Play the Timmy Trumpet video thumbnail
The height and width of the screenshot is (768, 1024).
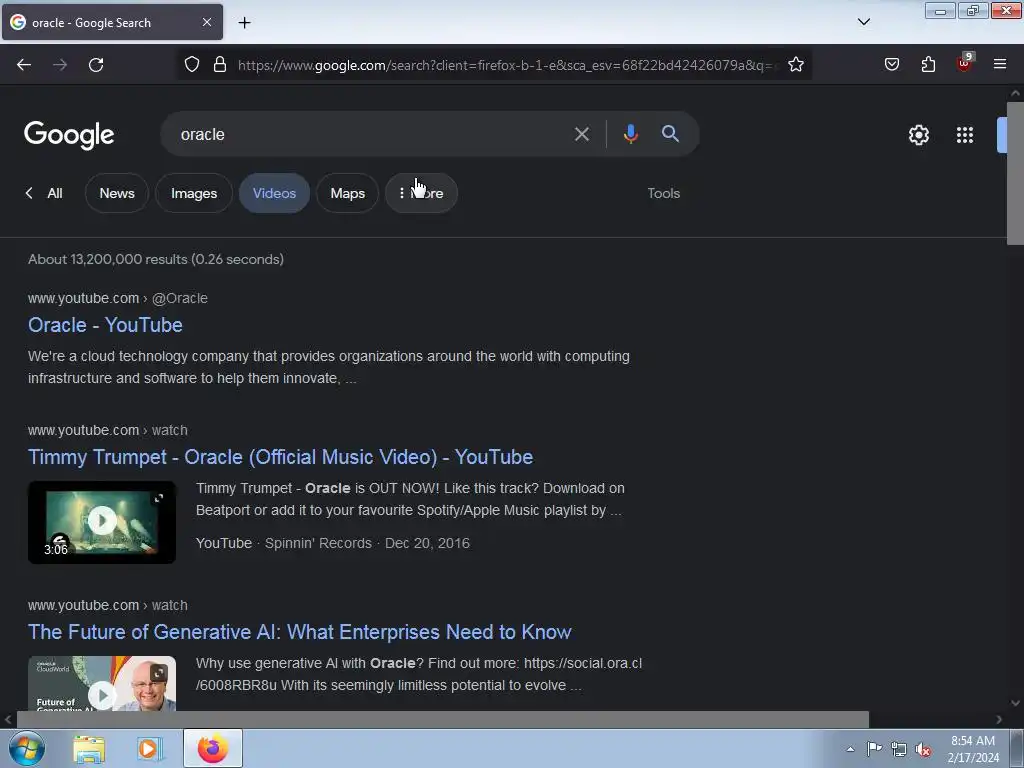(x=102, y=522)
